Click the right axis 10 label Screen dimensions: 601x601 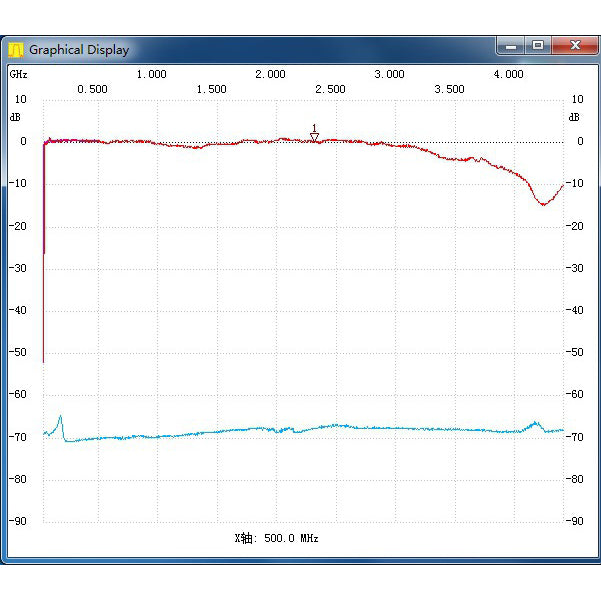coord(578,100)
